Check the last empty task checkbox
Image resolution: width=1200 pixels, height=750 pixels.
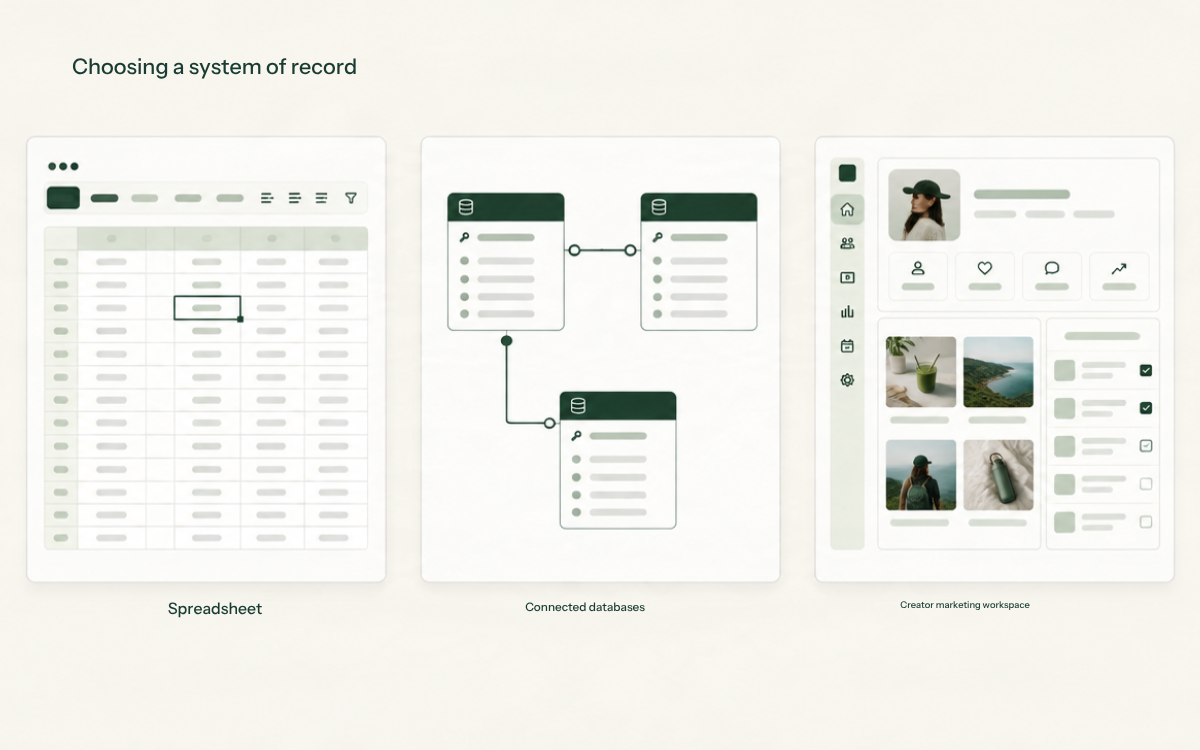1146,522
